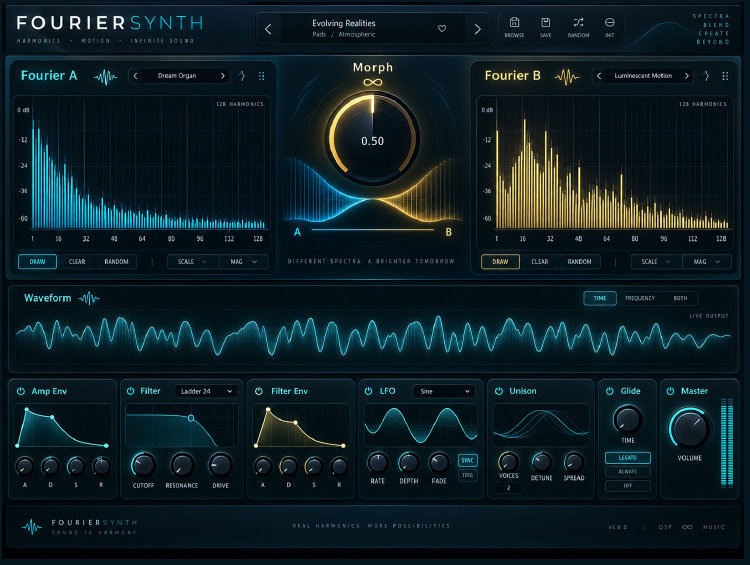
Task: Open LFO shape Sine dropdown
Action: point(444,391)
